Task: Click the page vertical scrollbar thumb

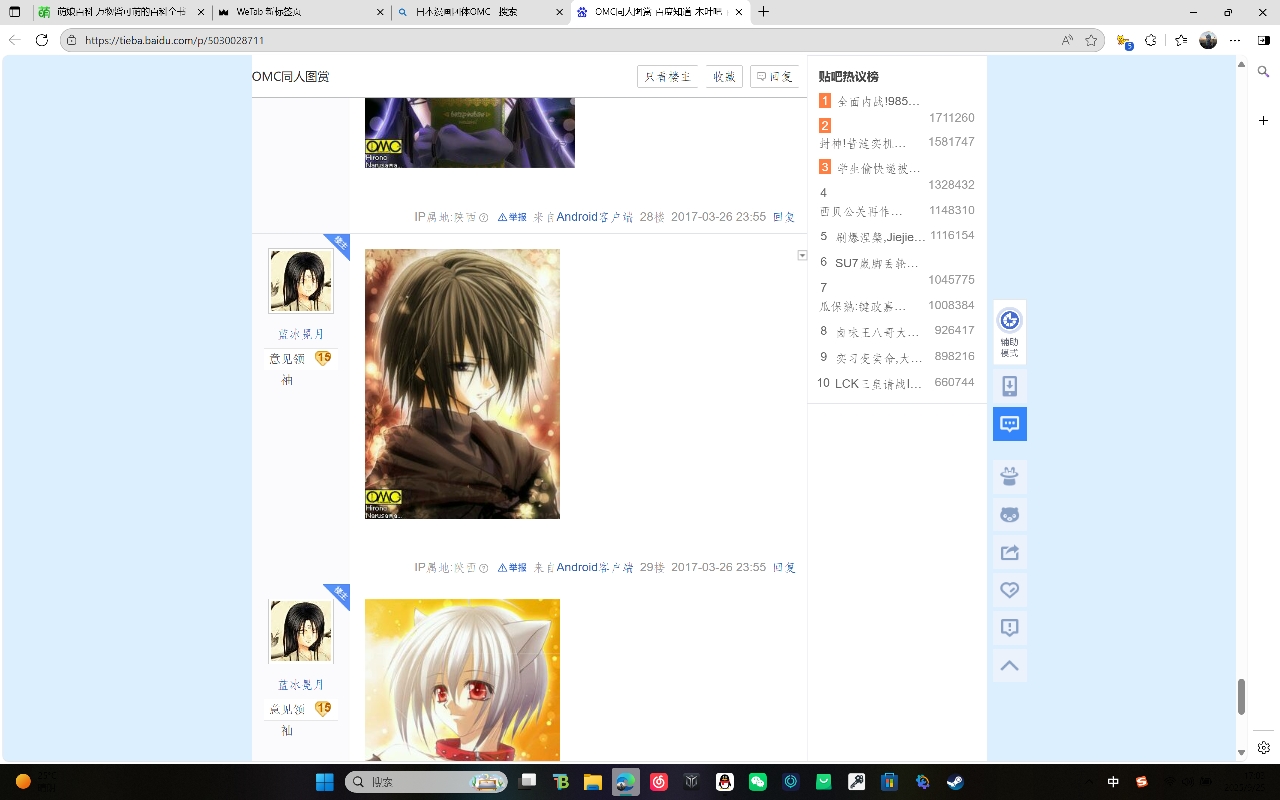Action: pos(1241,696)
